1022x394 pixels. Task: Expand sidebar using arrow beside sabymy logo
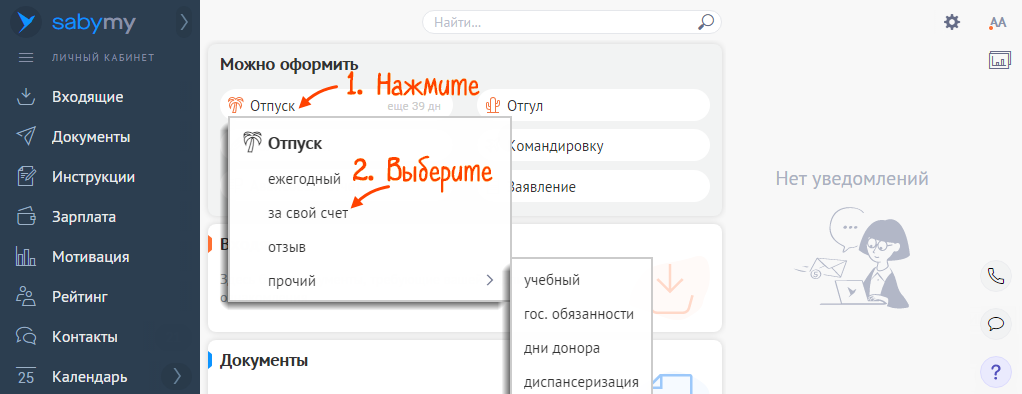tap(184, 23)
